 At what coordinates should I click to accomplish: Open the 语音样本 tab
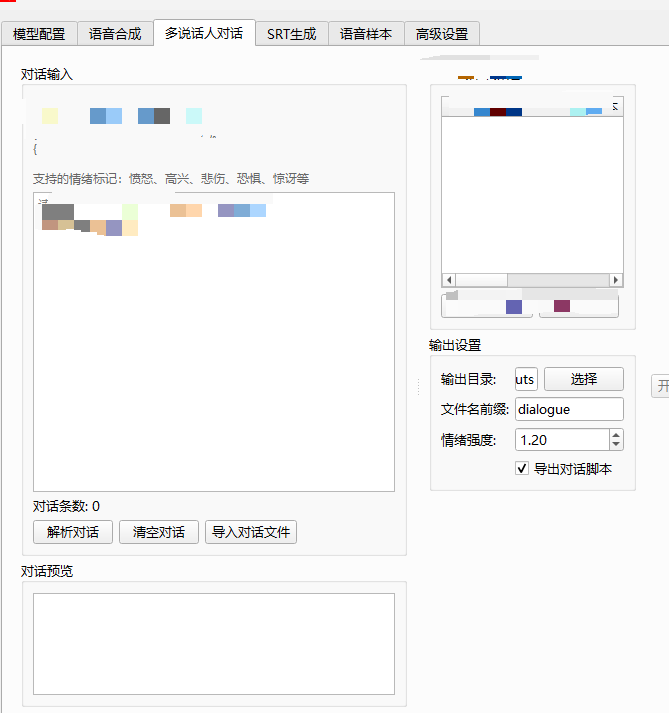366,34
